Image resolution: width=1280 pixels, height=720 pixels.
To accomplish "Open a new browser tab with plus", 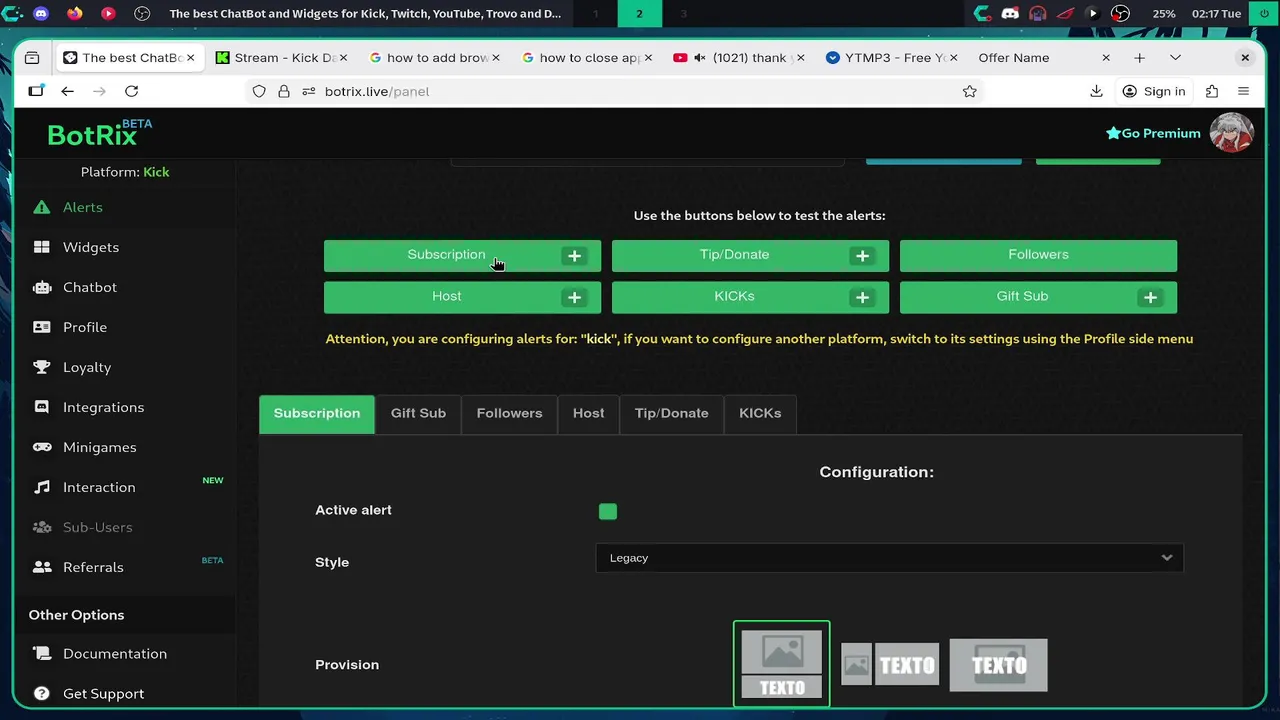I will 1139,58.
